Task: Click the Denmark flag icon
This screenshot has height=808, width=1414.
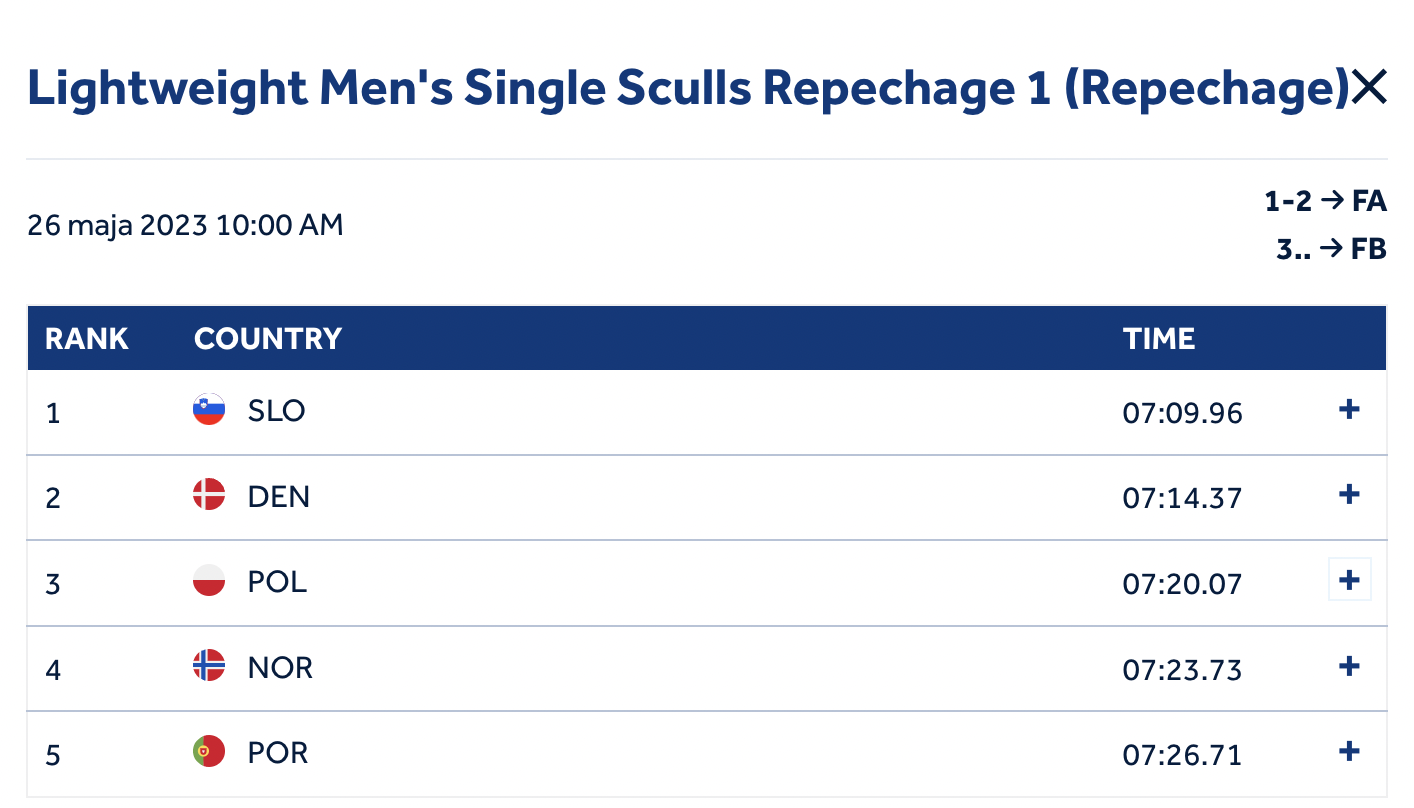Action: click(x=209, y=495)
